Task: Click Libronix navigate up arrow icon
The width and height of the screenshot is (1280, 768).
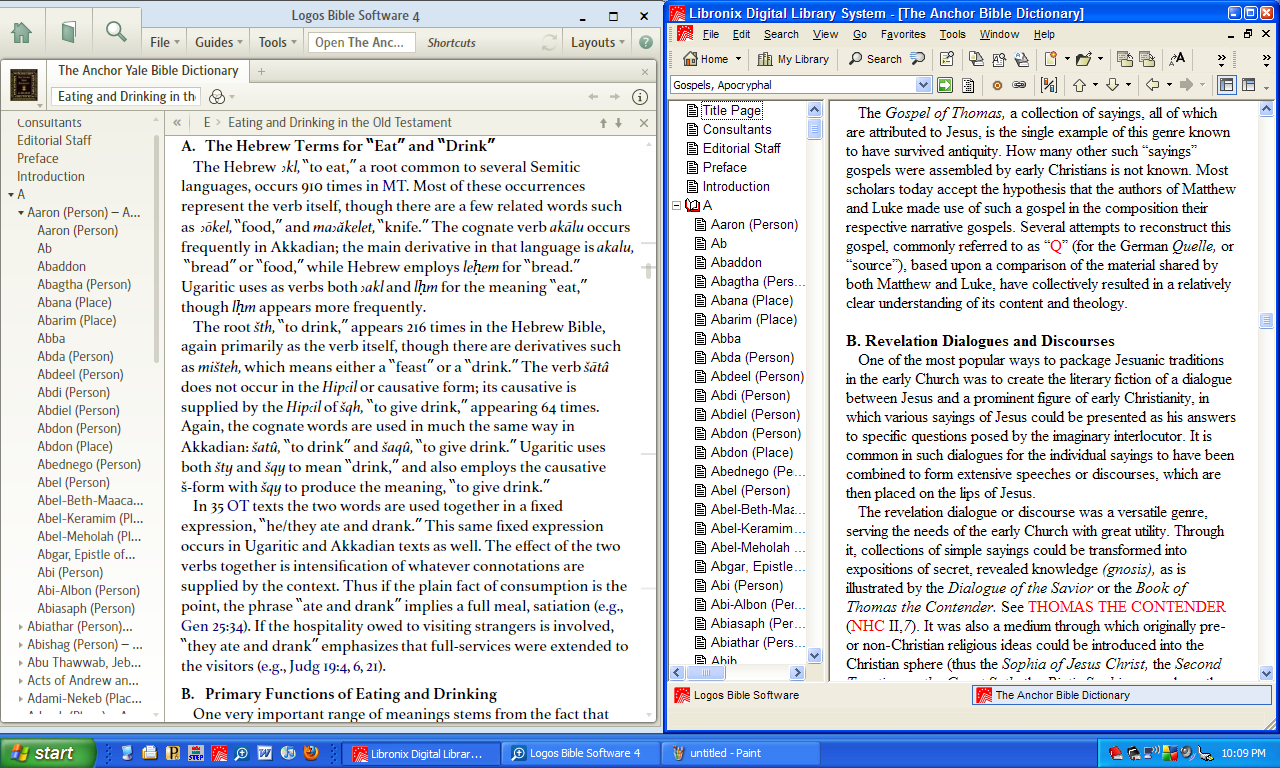Action: tap(1079, 85)
